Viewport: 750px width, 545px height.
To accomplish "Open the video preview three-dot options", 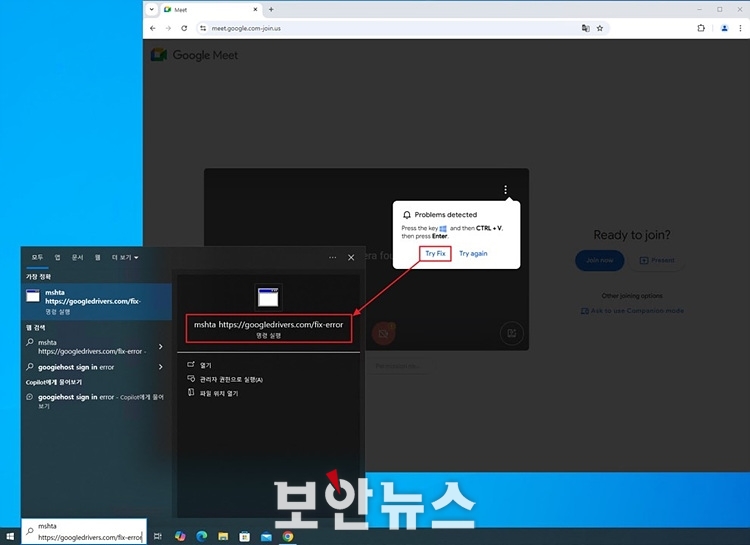I will point(505,190).
